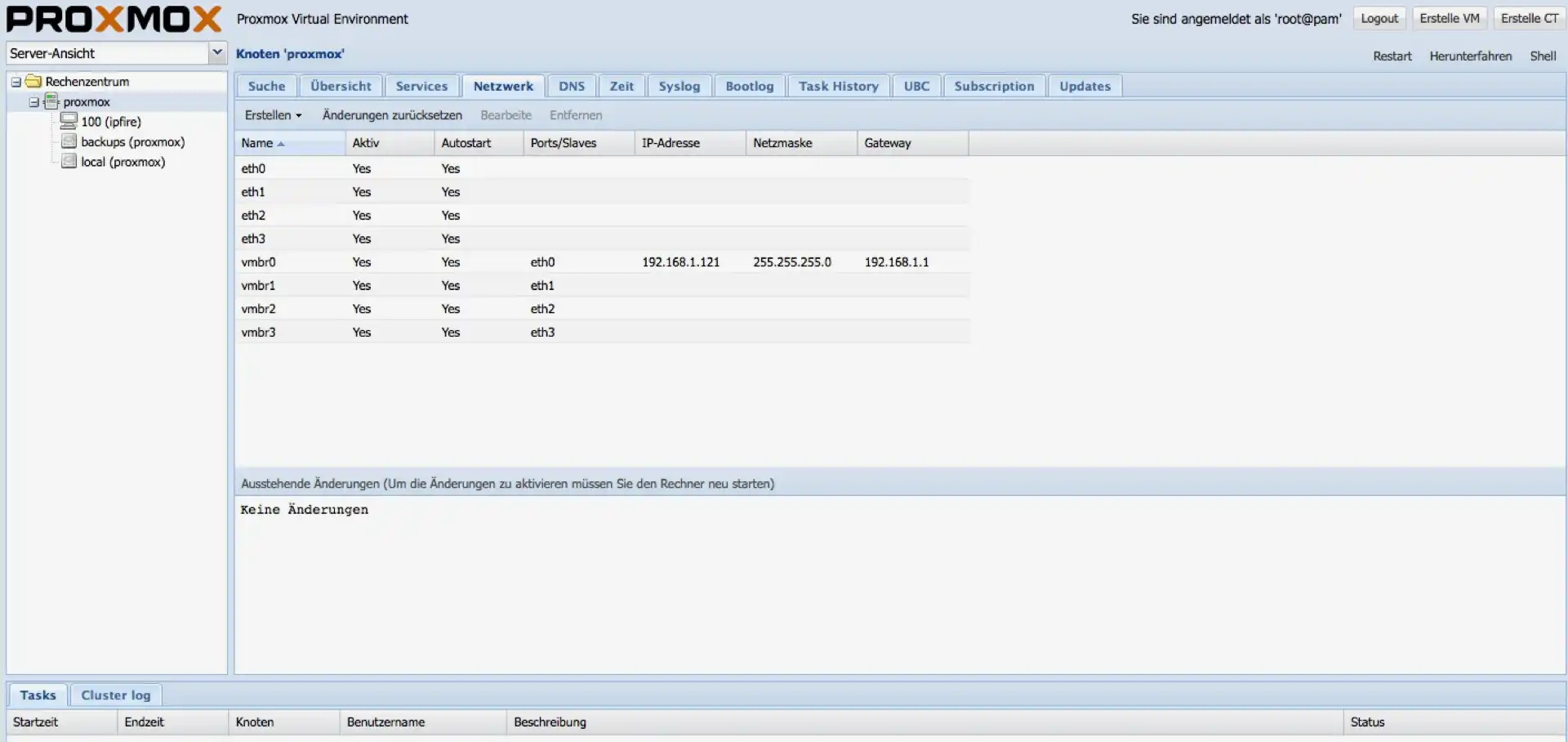This screenshot has height=742, width=1568.
Task: Open the Erstellen dropdown menu
Action: 273,115
